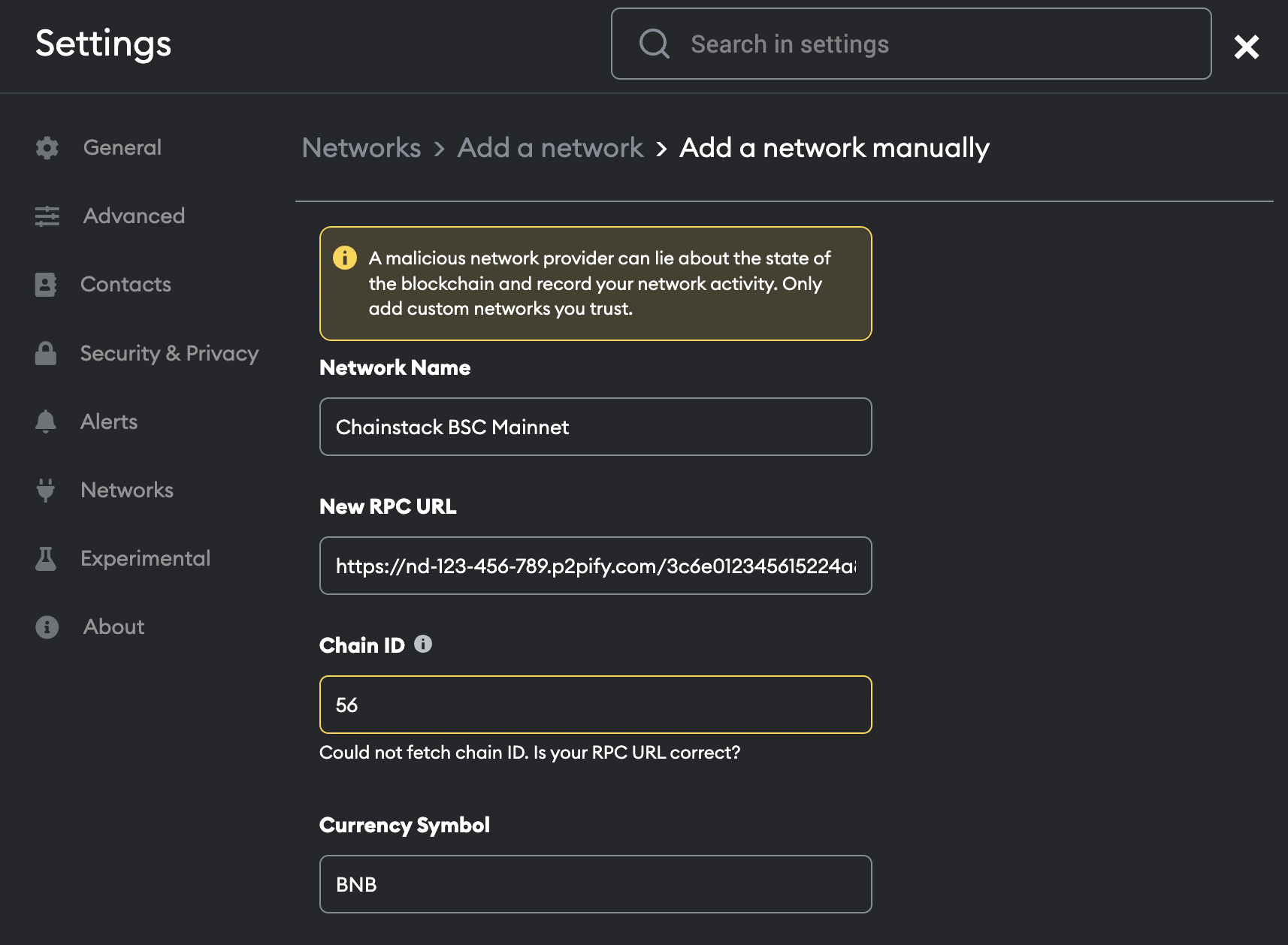The image size is (1288, 945).
Task: Open the Alerts settings tab
Action: pyautogui.click(x=109, y=421)
